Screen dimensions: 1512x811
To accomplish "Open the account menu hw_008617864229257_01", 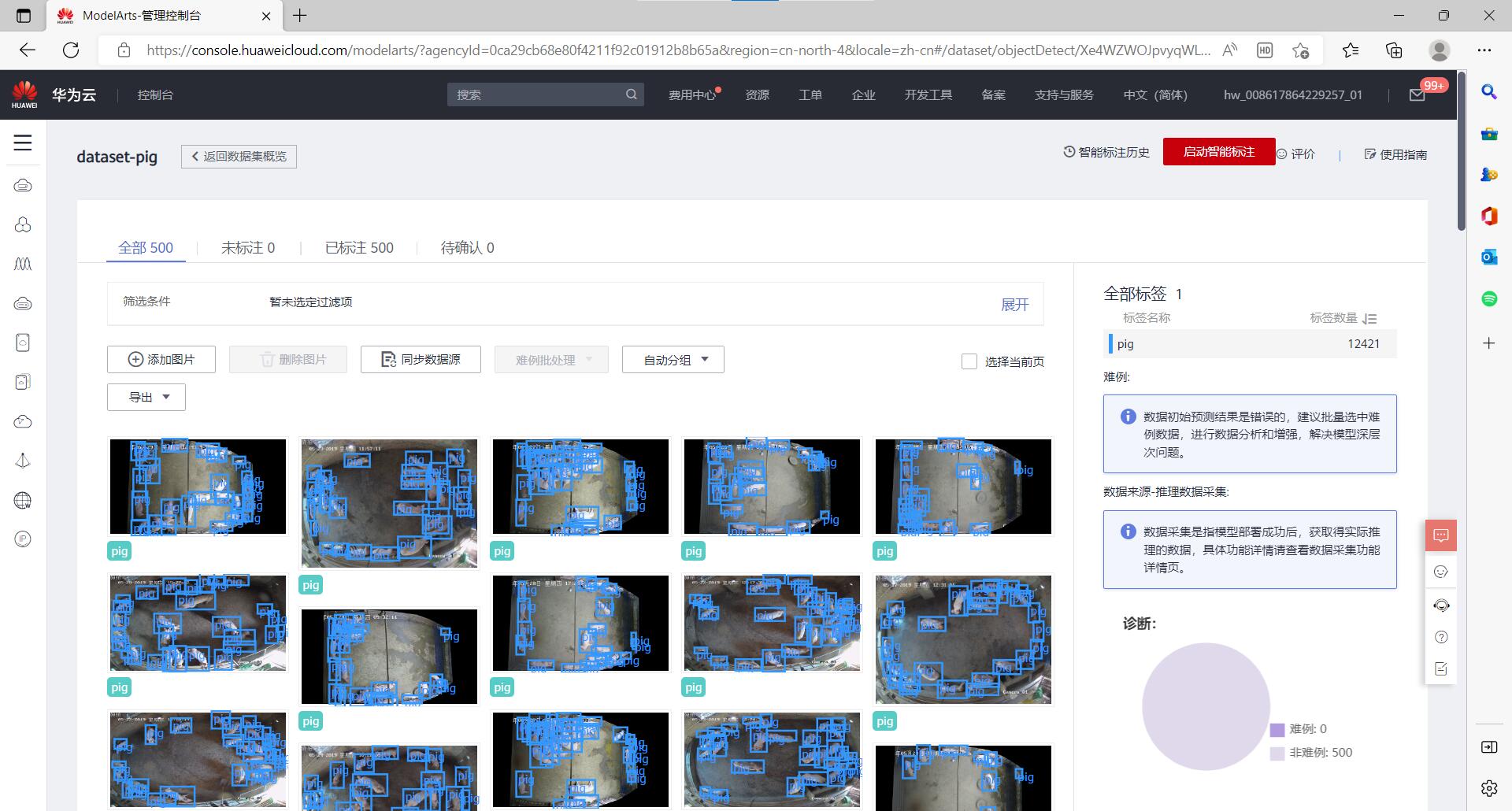I will click(1292, 94).
